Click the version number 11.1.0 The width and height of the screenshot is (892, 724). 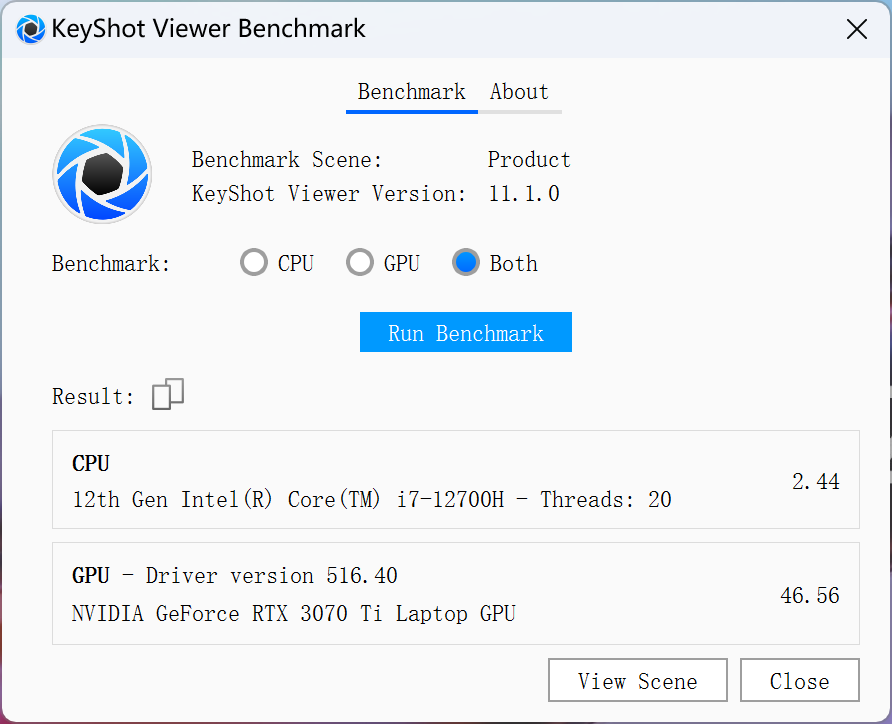[524, 194]
